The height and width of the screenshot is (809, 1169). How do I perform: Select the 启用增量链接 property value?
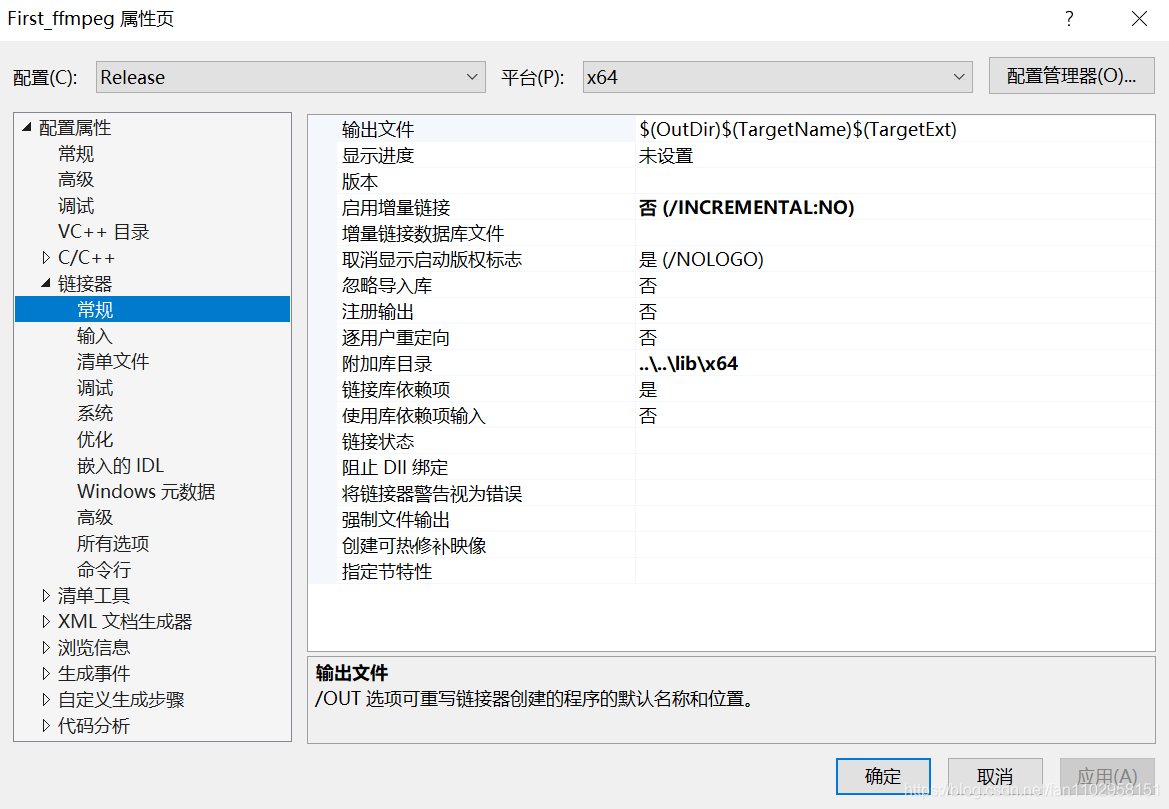click(750, 207)
